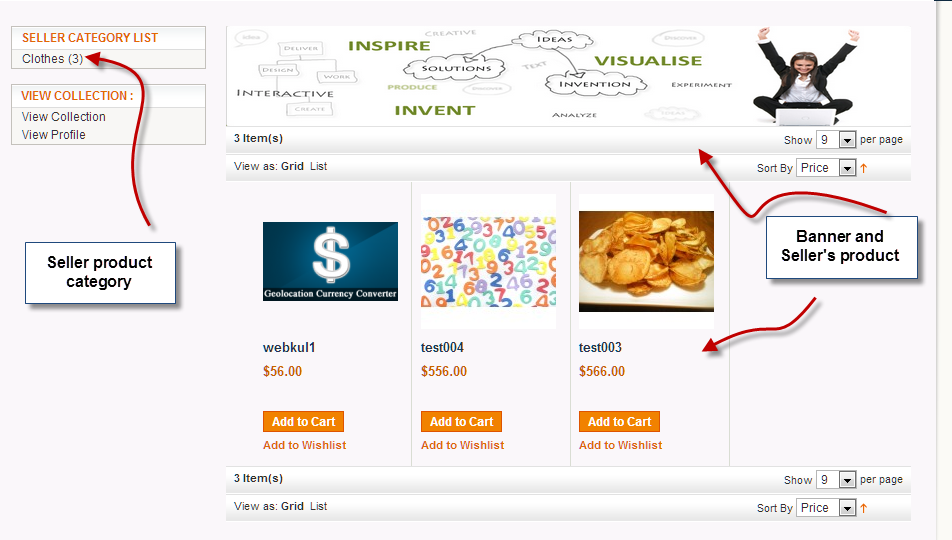Add test004 to wishlist

pyautogui.click(x=462, y=445)
